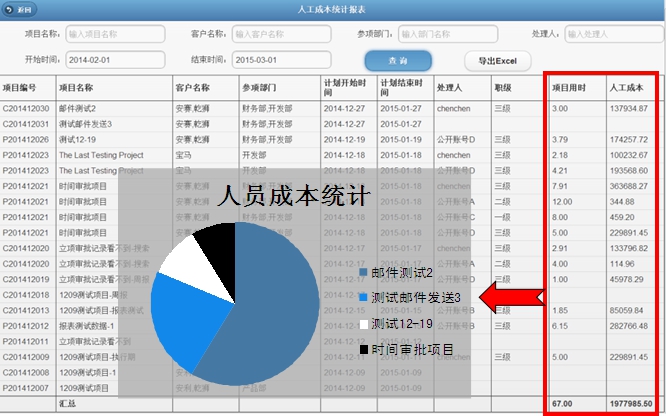Screen dimensions: 666x416
Task: Click the black 时间审批项目 legend swatch
Action: click(x=364, y=350)
